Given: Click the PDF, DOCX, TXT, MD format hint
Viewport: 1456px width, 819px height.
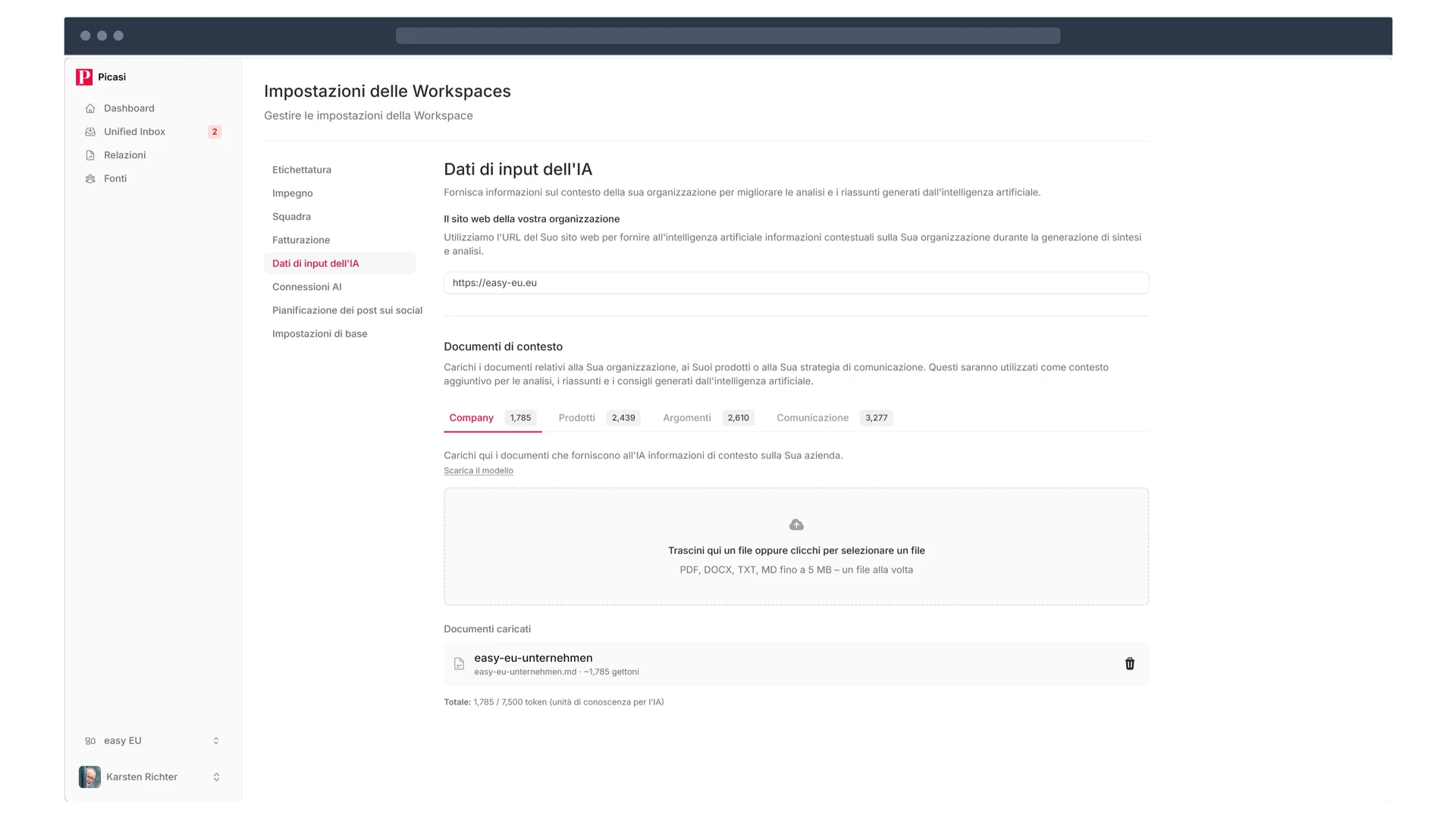Looking at the screenshot, I should click(x=796, y=570).
